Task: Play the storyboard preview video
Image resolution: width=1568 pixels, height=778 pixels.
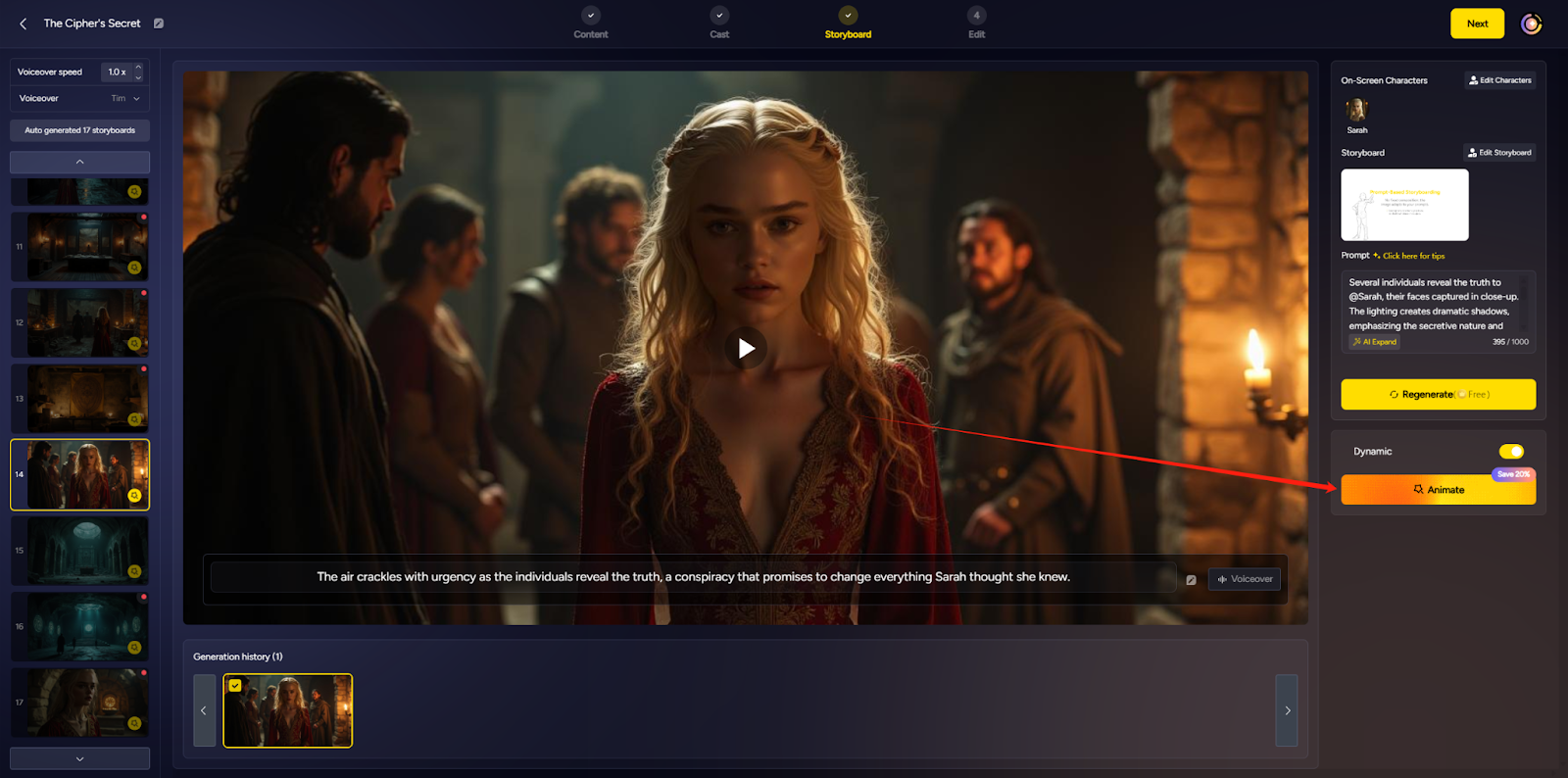Action: pos(746,348)
